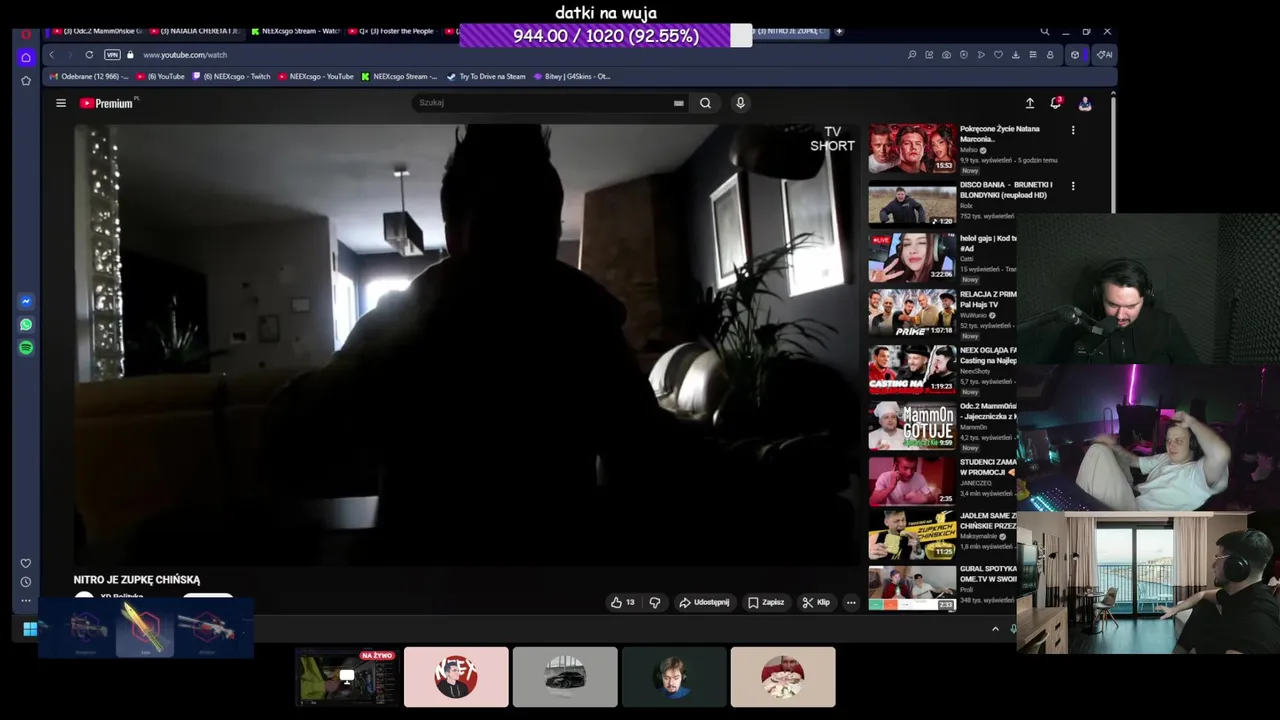Click the Klip scissors button
1280x720 pixels.
[816, 602]
